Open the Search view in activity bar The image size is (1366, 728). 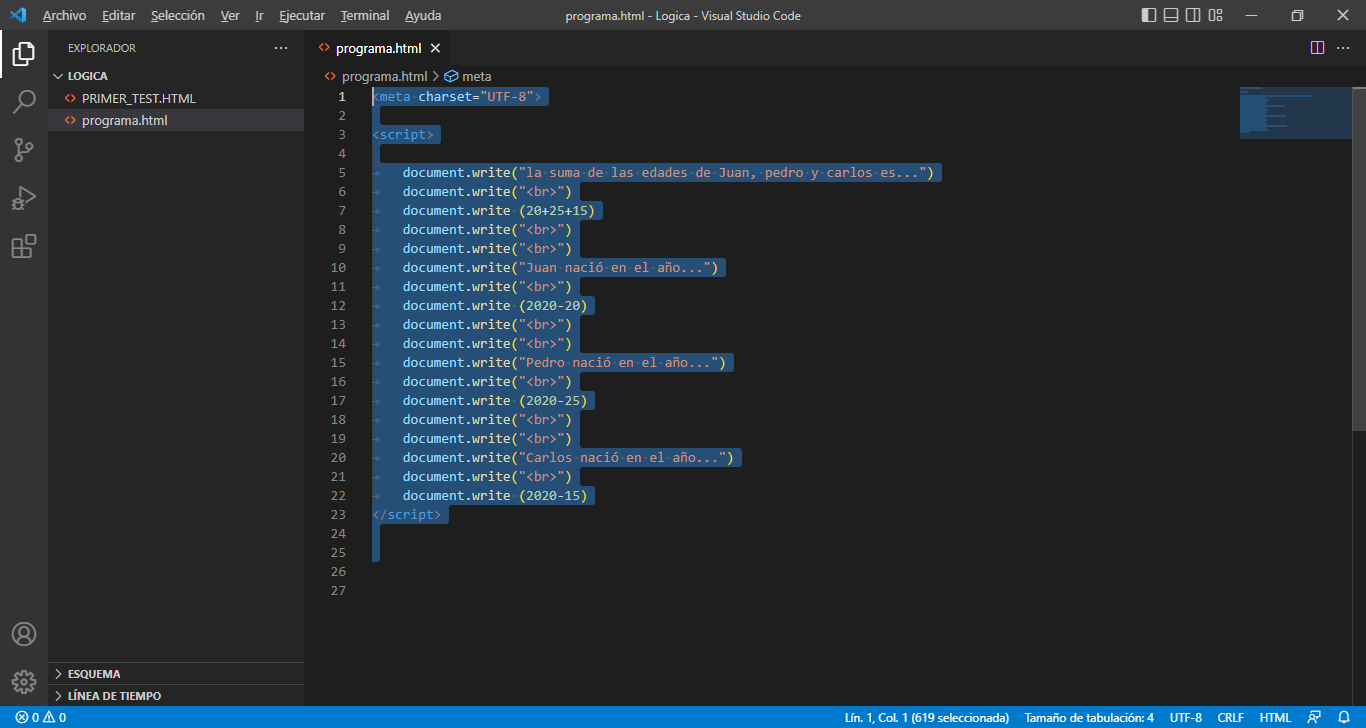pyautogui.click(x=24, y=102)
